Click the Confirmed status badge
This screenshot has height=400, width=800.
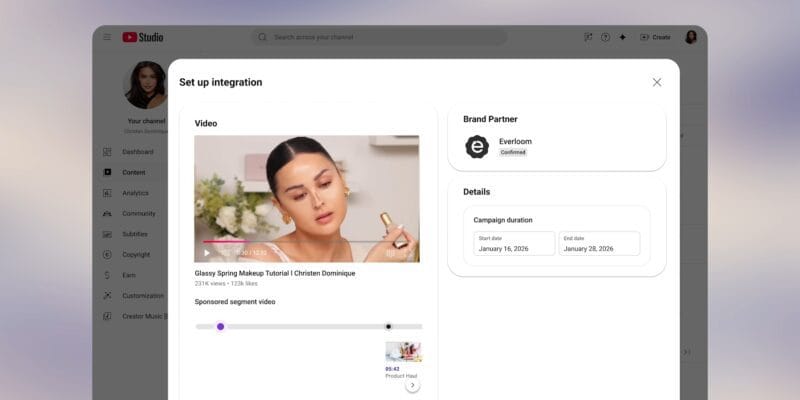(x=513, y=153)
